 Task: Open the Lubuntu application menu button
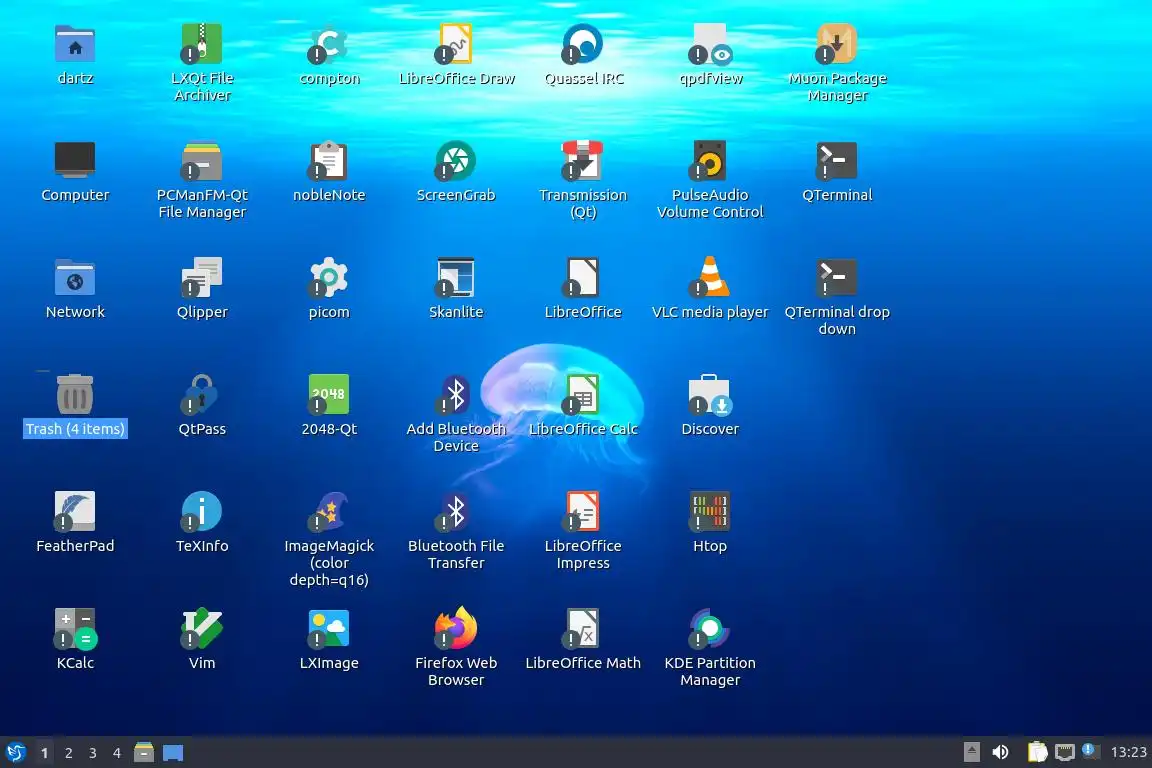click(x=15, y=753)
